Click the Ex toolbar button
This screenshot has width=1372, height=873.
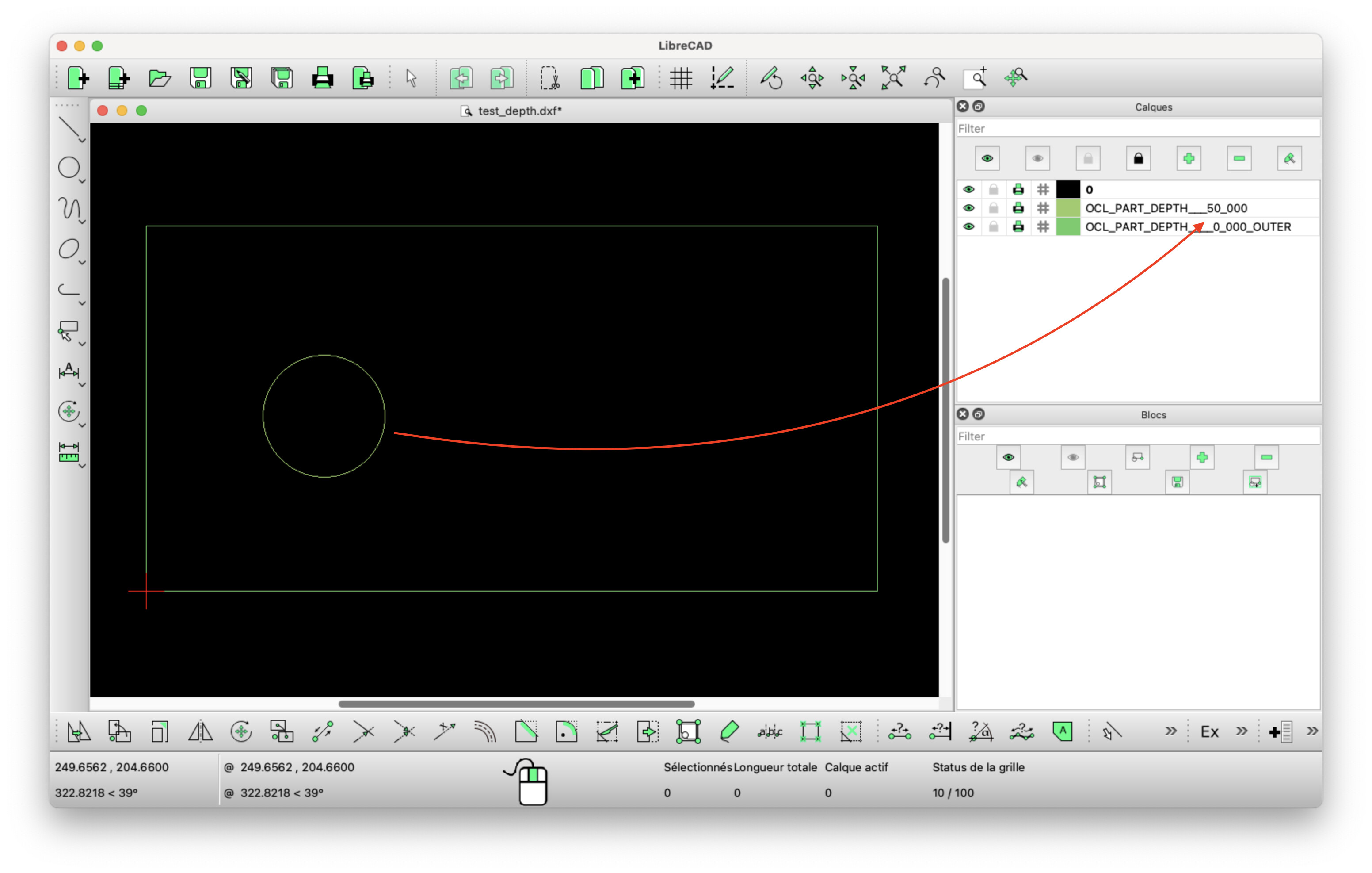(1209, 731)
